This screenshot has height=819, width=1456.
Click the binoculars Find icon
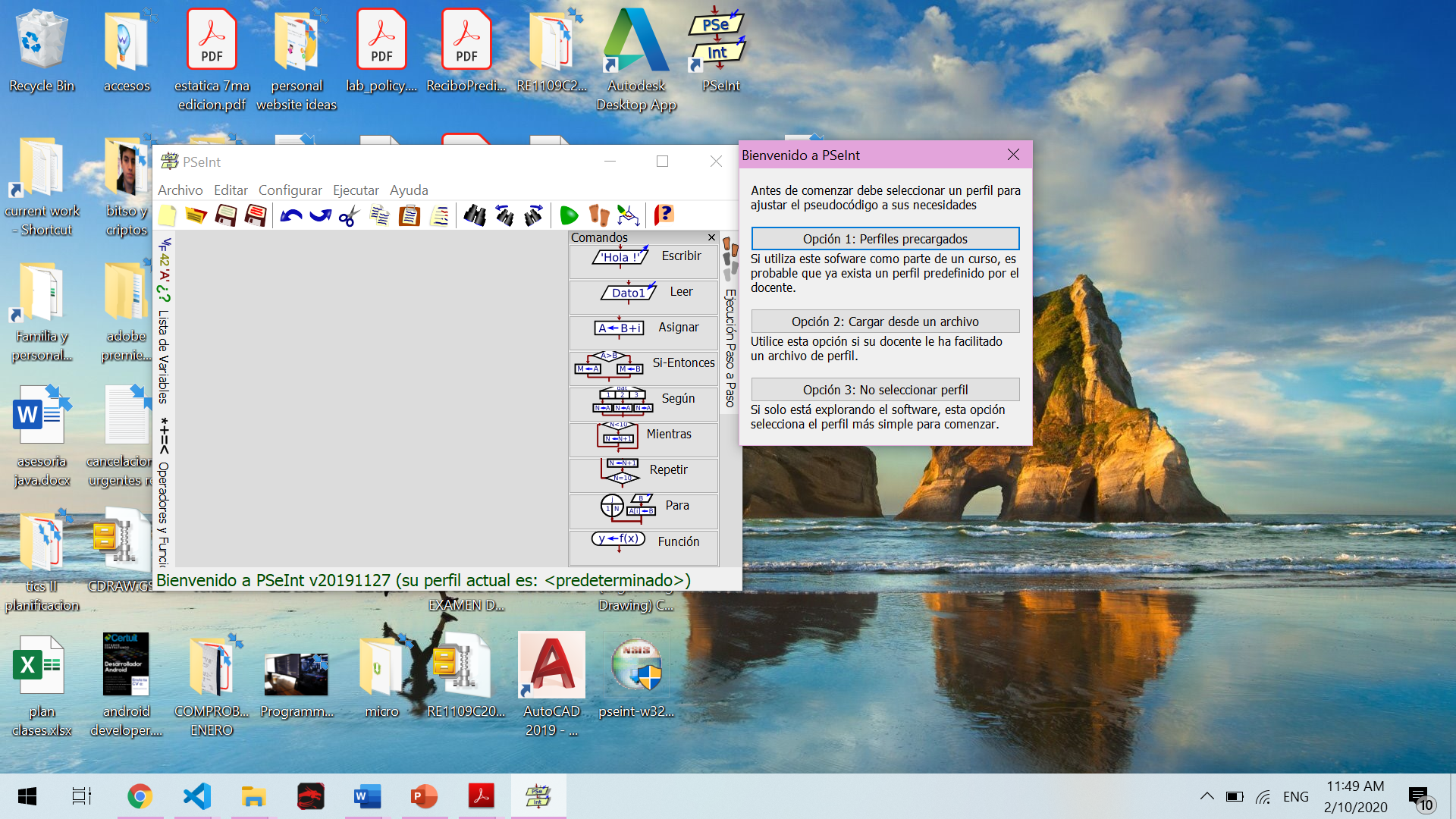pyautogui.click(x=475, y=216)
